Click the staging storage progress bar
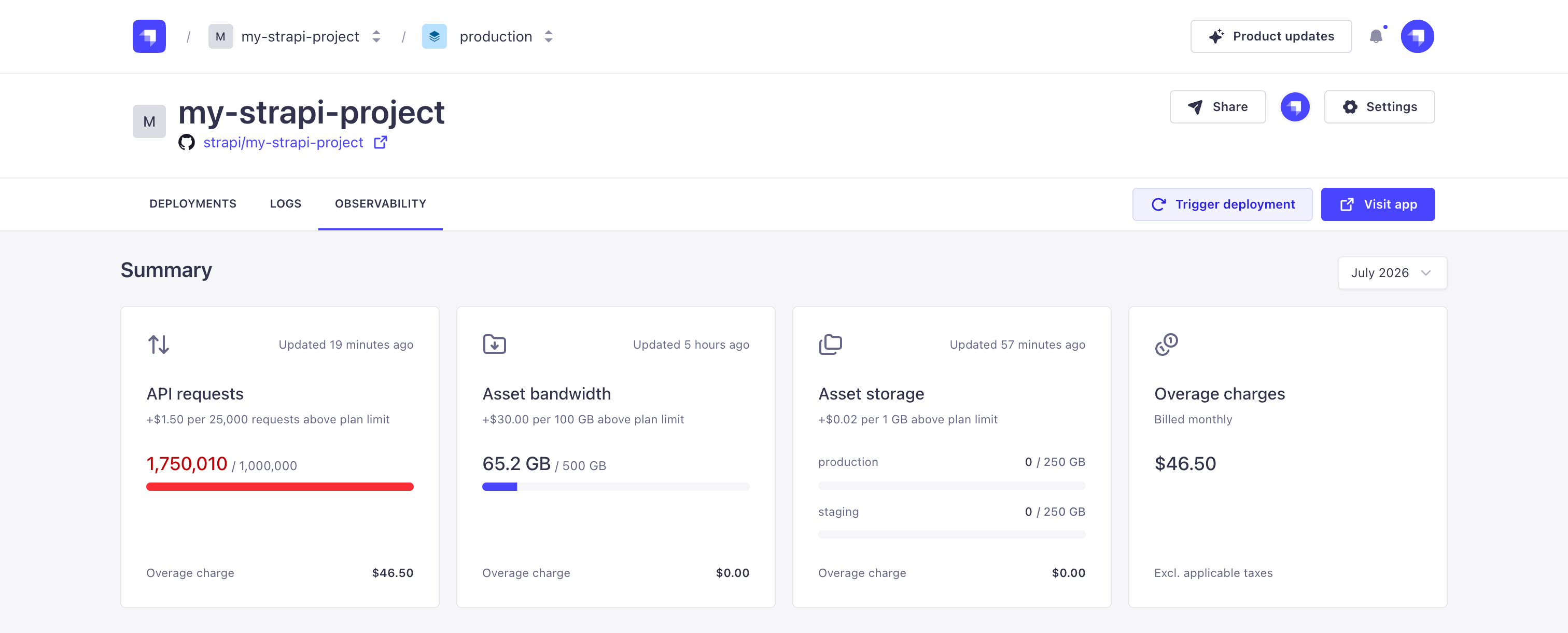The image size is (1568, 633). pyautogui.click(x=952, y=535)
